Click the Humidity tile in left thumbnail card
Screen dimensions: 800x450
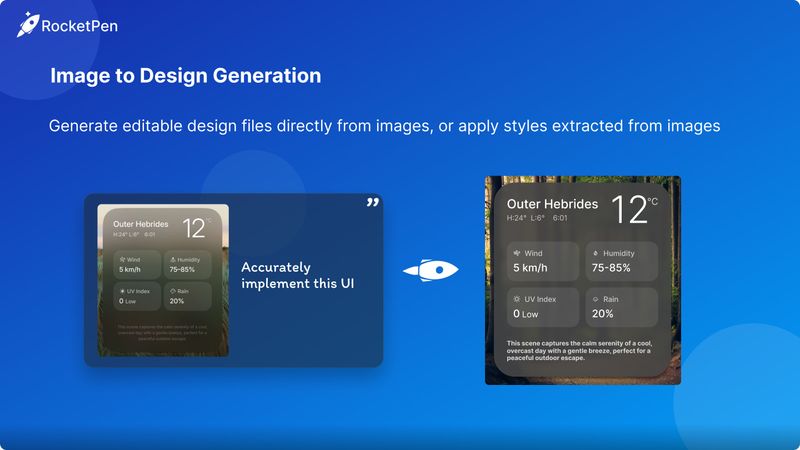[x=187, y=264]
